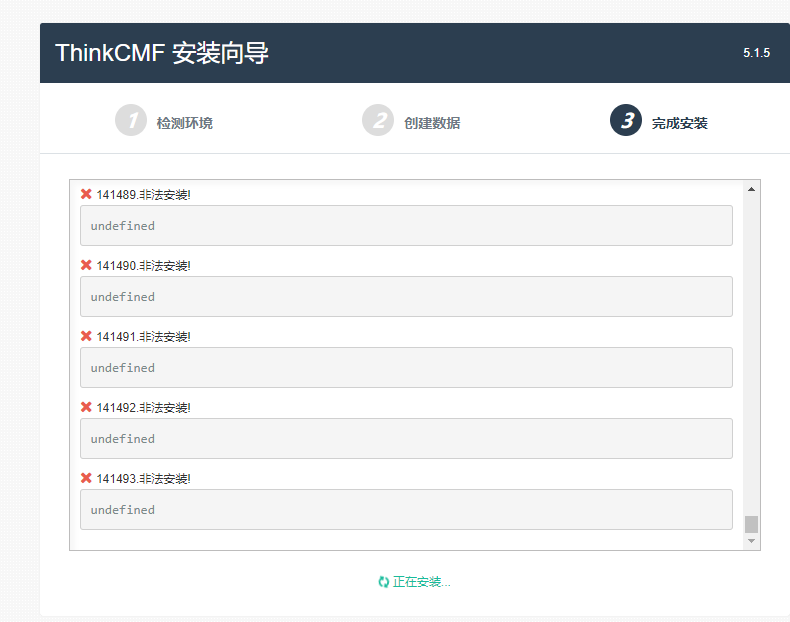Image resolution: width=790 pixels, height=622 pixels.
Task: Click the undefined box under 141489
Action: pyautogui.click(x=406, y=226)
